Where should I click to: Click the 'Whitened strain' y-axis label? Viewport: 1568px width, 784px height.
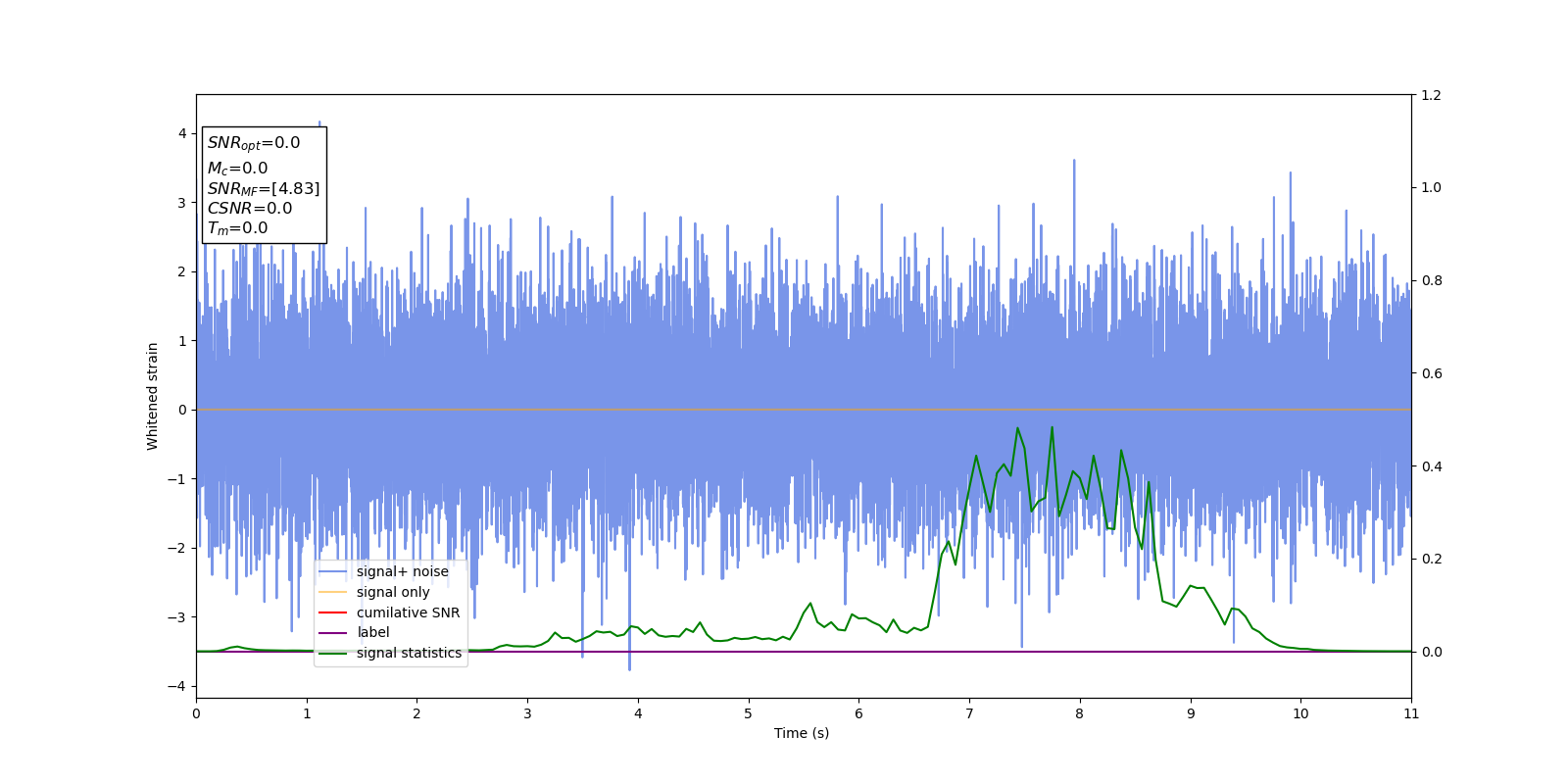(x=153, y=396)
